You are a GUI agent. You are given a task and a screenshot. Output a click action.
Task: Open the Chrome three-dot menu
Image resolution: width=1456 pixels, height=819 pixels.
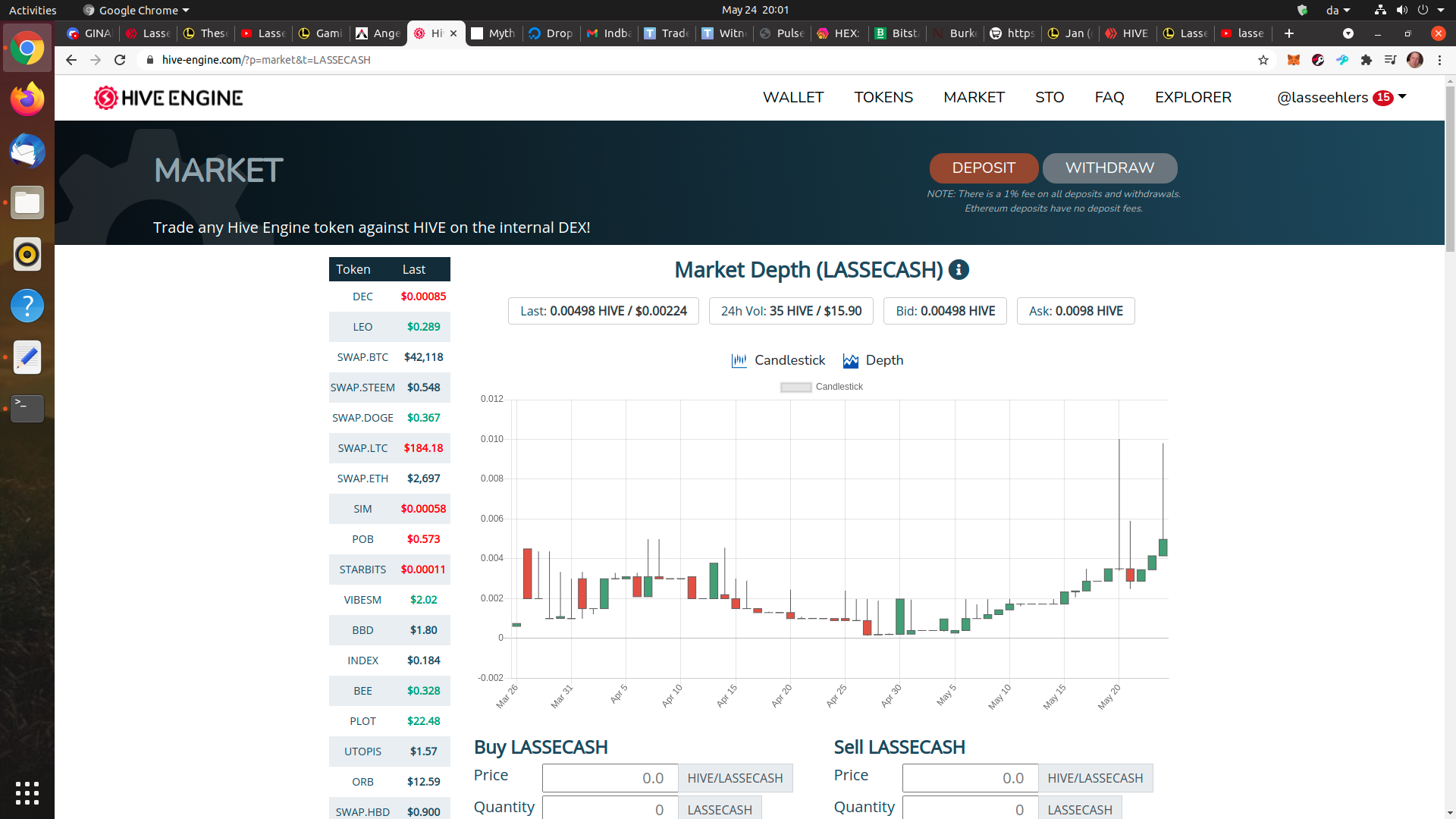(1439, 60)
